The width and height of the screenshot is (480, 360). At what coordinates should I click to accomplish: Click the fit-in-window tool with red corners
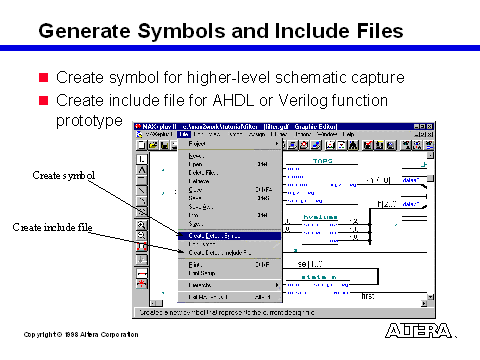click(142, 247)
